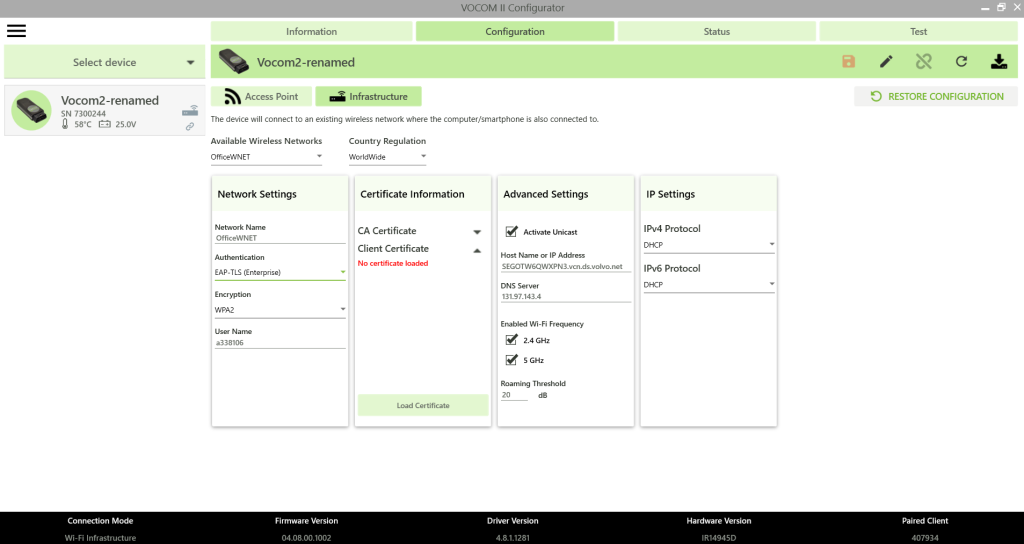Click RESTORE CONFIGURATION button
1024x544 pixels.
(936, 96)
